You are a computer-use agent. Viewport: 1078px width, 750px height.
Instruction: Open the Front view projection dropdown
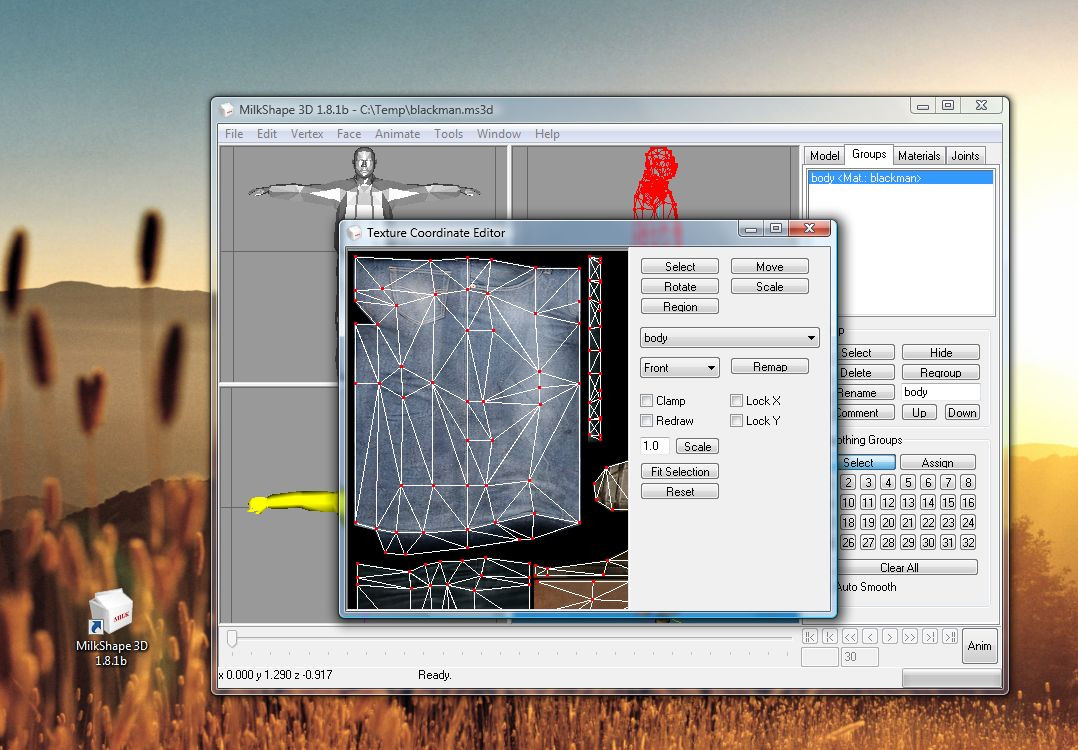click(711, 368)
